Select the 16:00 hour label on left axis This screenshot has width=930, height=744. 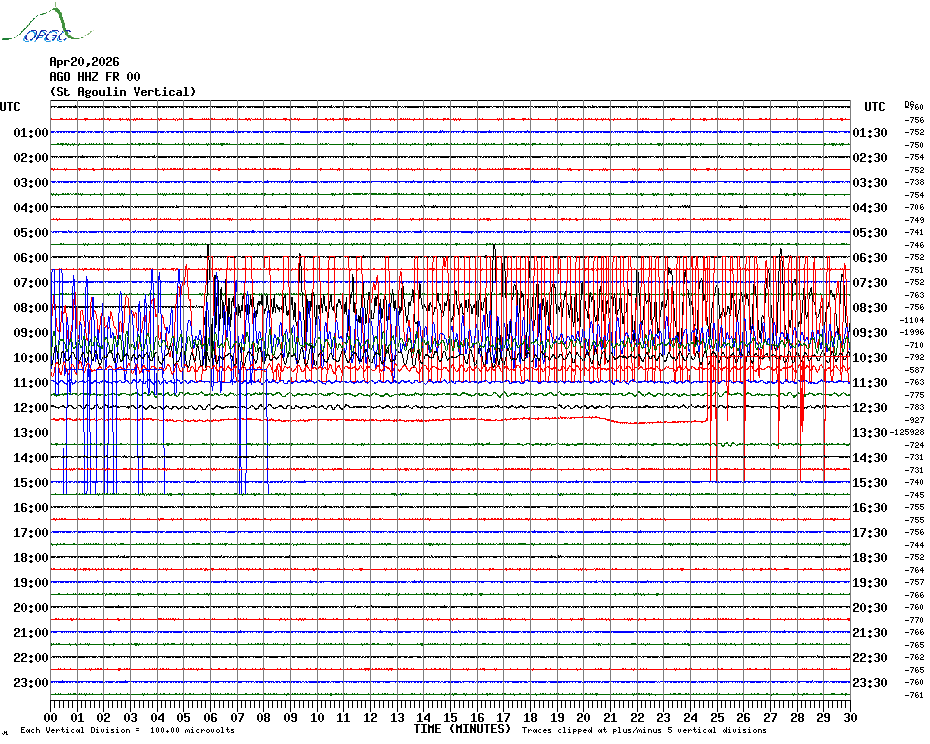pos(31,508)
